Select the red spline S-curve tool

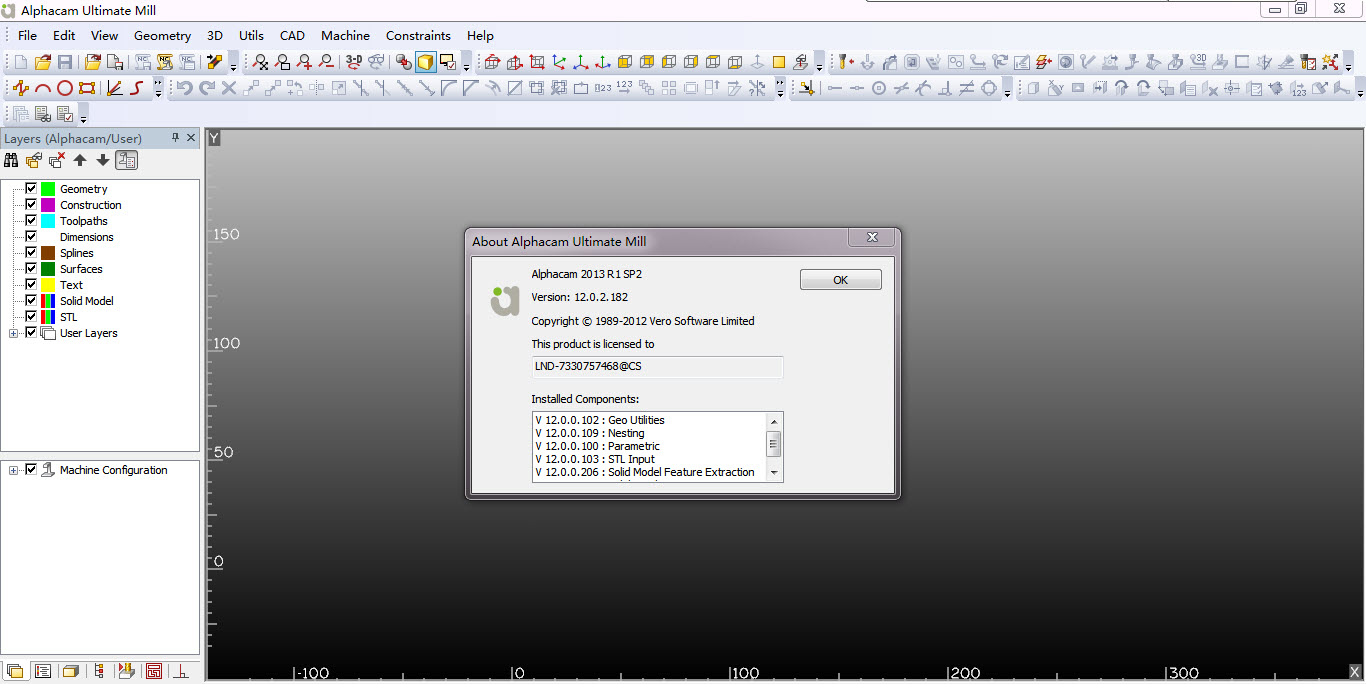pyautogui.click(x=137, y=88)
